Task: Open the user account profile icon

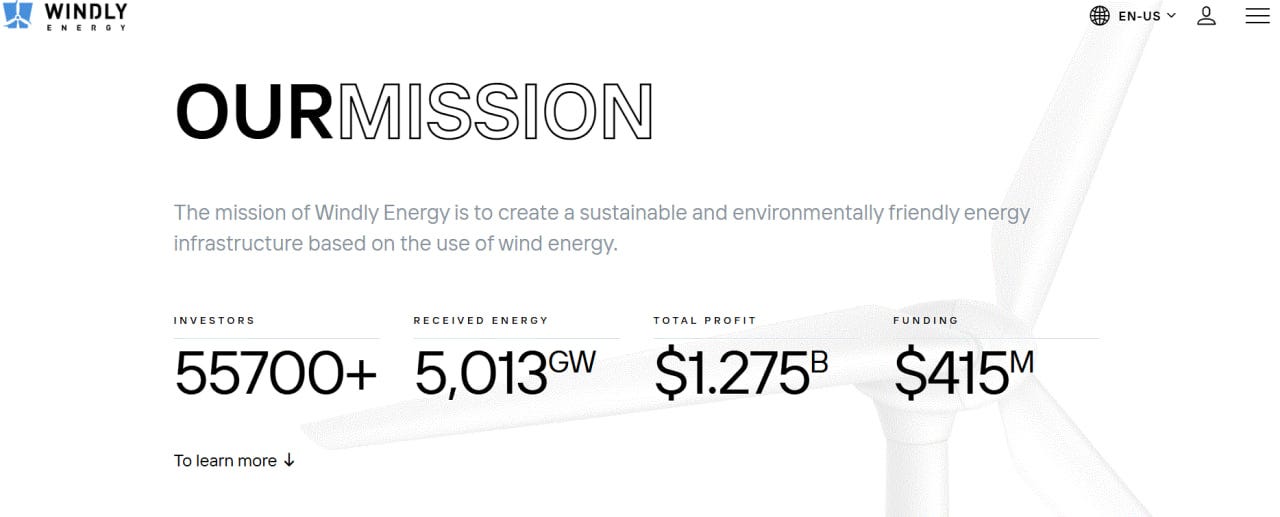Action: coord(1207,16)
